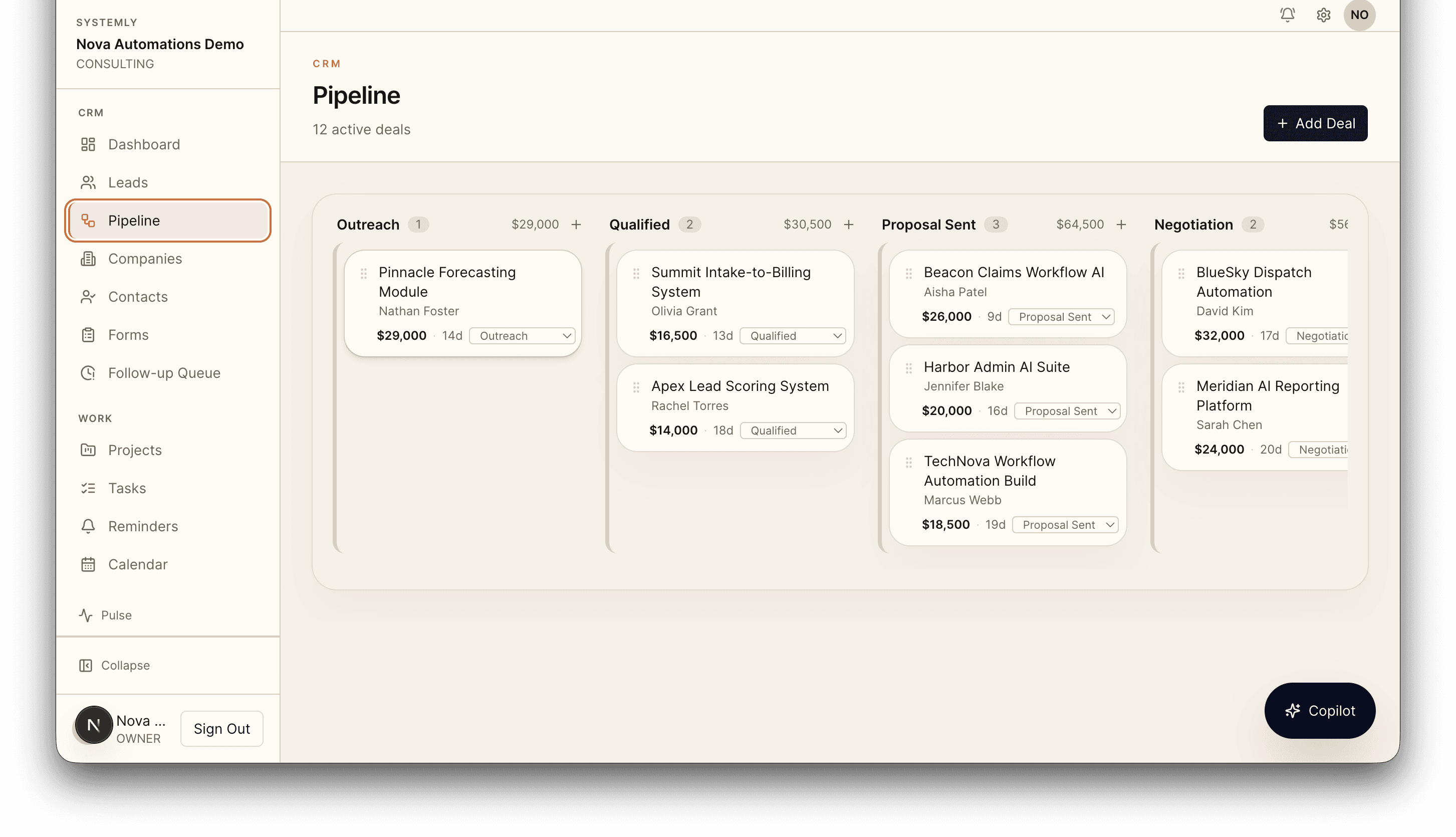The height and width of the screenshot is (837, 1456).
Task: Open the Forms section icon
Action: click(x=88, y=335)
